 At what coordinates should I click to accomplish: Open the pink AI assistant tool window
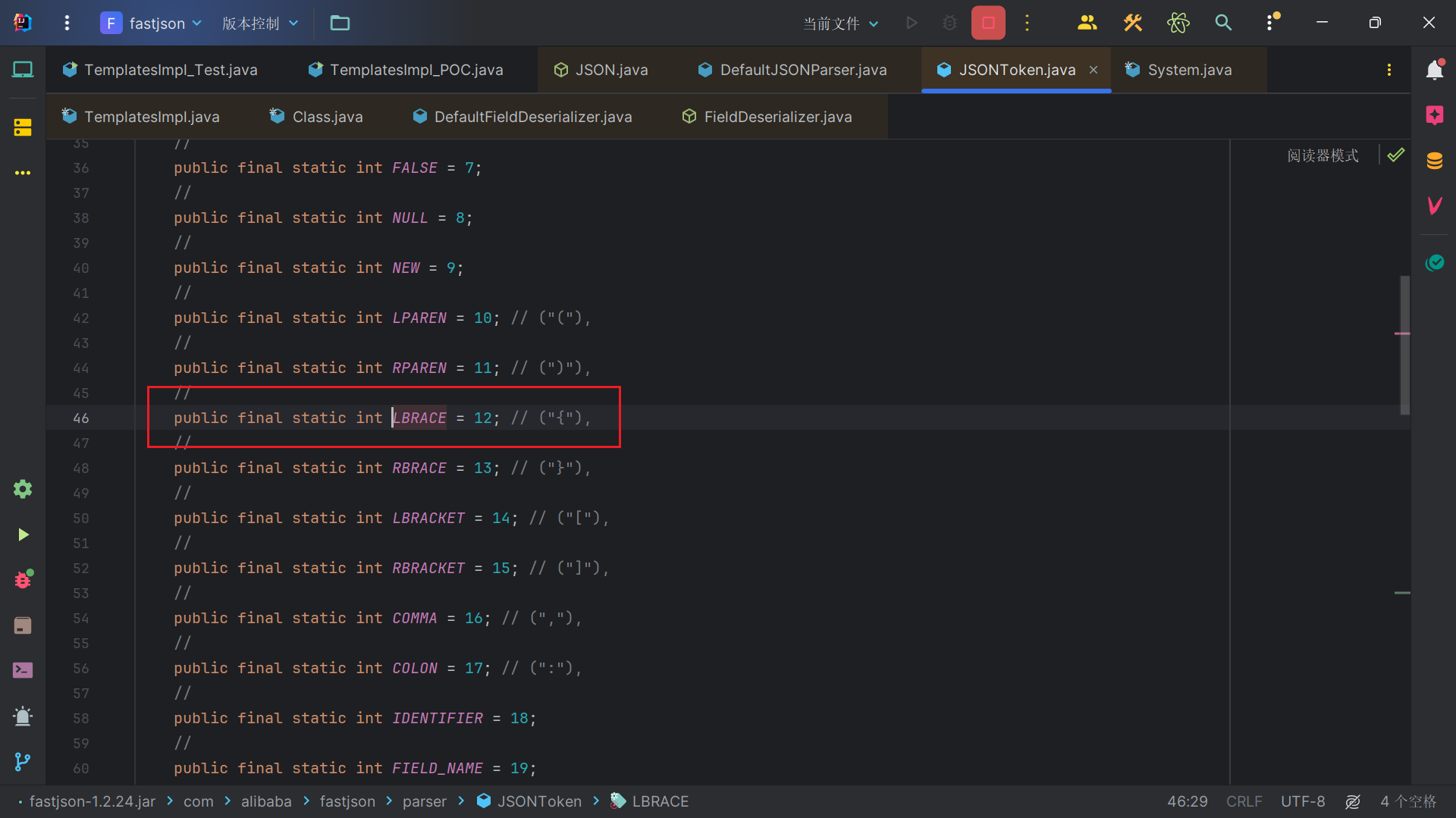pyautogui.click(x=1434, y=115)
